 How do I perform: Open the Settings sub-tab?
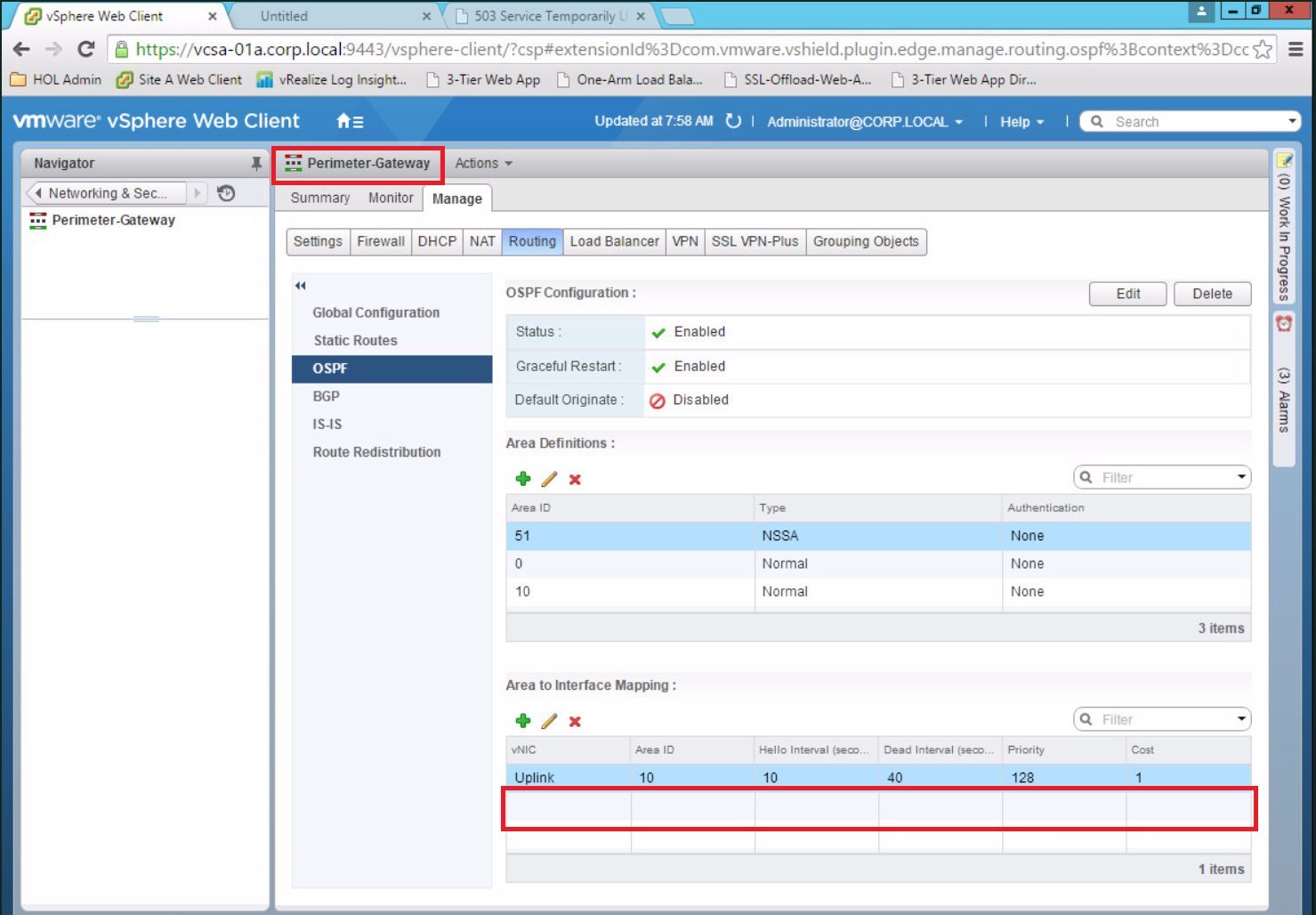coord(318,241)
